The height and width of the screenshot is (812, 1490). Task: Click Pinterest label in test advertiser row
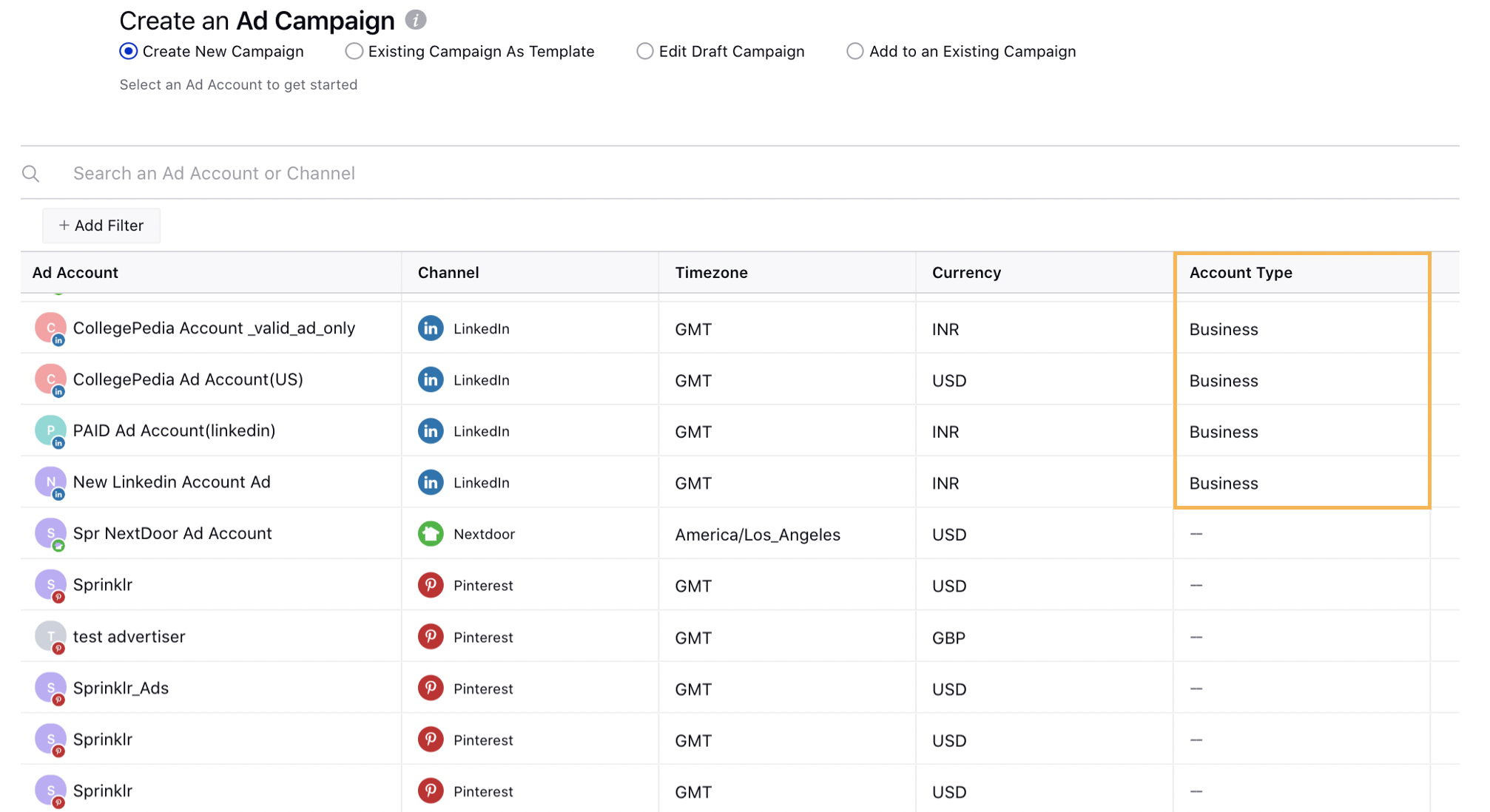click(483, 637)
